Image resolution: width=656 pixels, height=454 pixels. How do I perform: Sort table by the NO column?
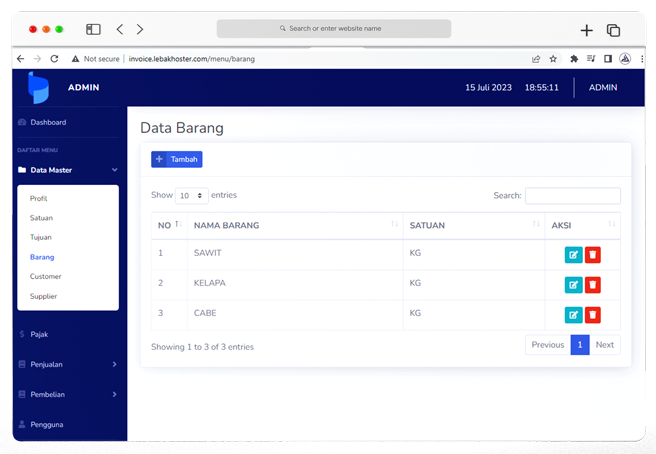click(168, 225)
